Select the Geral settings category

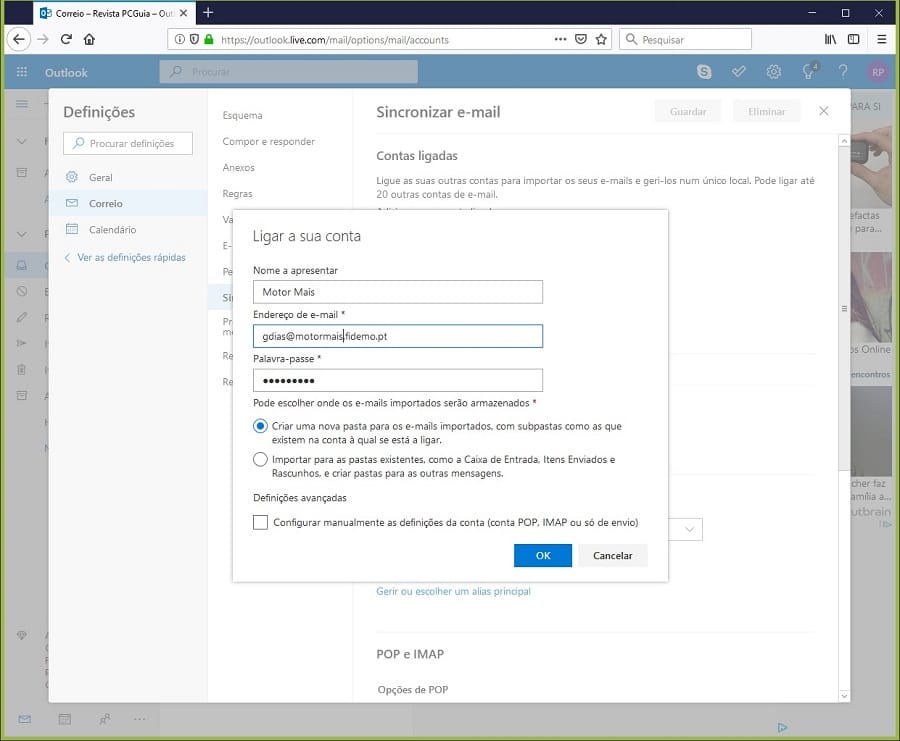coord(100,177)
